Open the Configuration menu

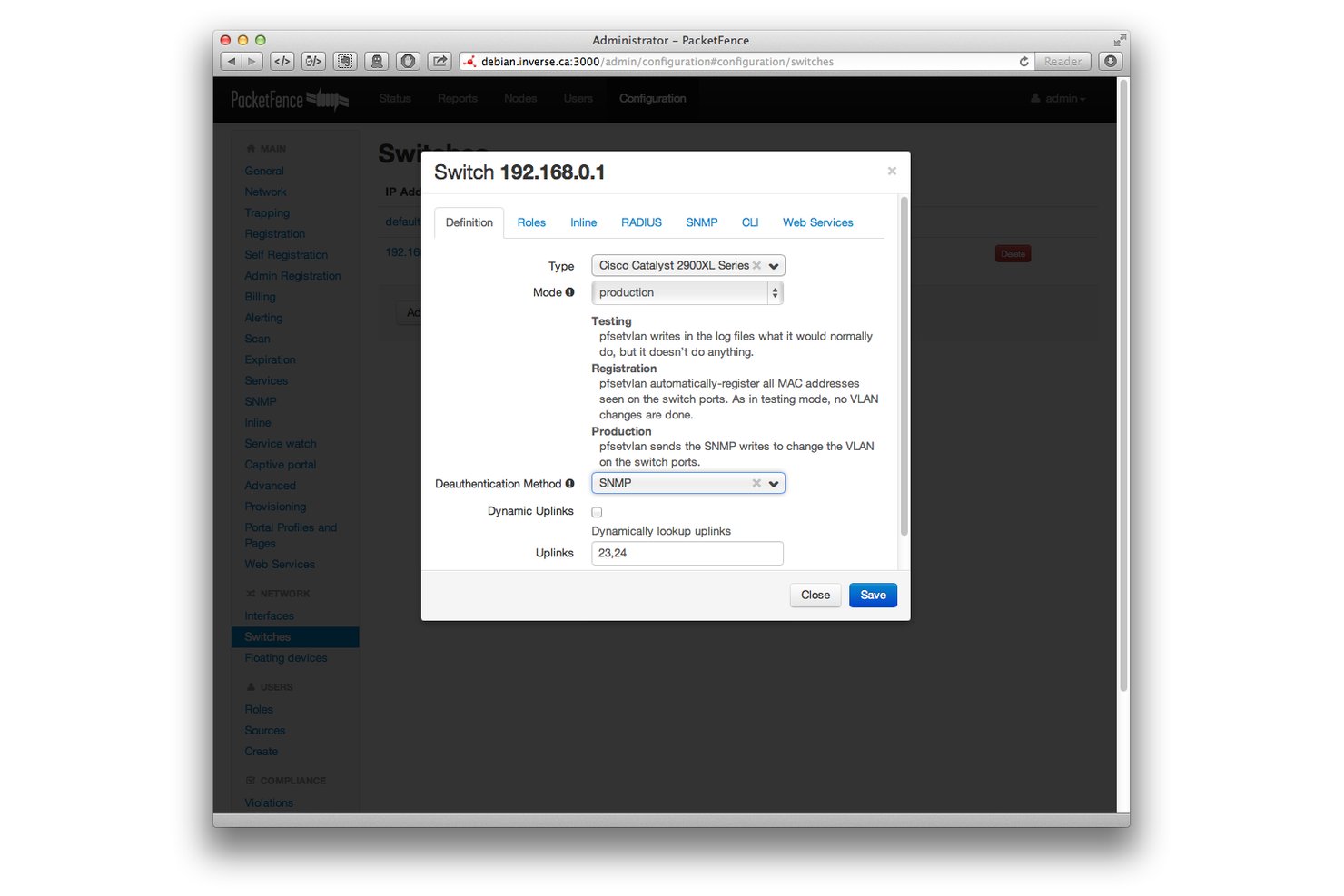(x=652, y=98)
